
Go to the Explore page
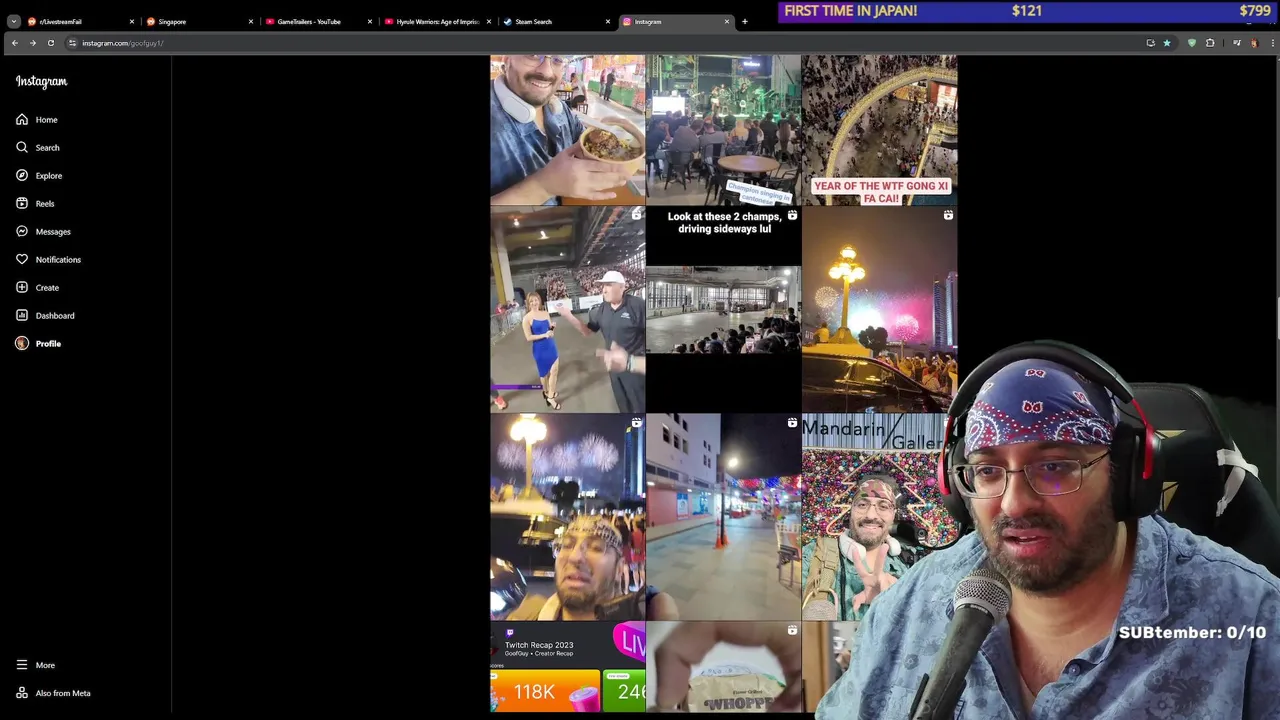tap(39, 175)
